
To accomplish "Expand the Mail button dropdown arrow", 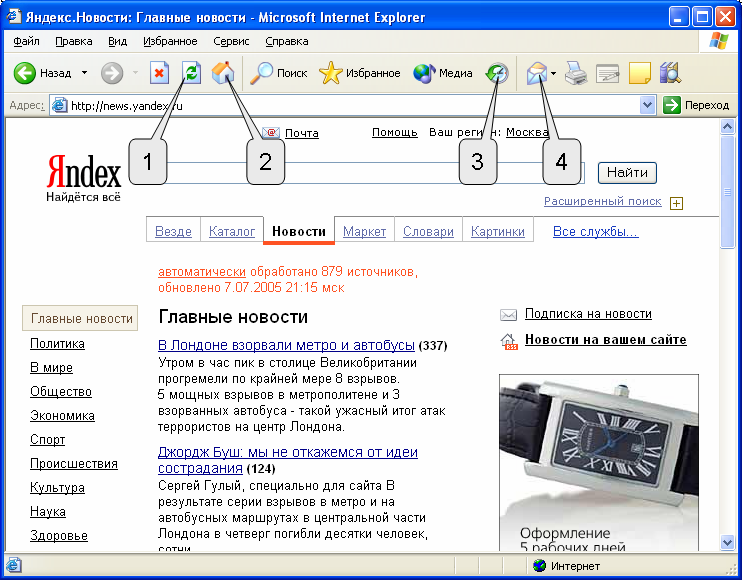I will pos(553,74).
